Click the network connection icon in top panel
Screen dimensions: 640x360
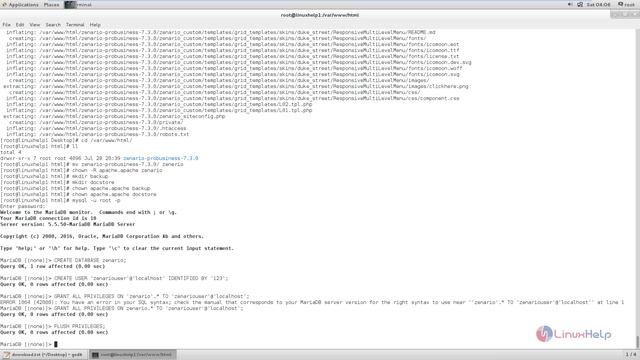(580, 4)
